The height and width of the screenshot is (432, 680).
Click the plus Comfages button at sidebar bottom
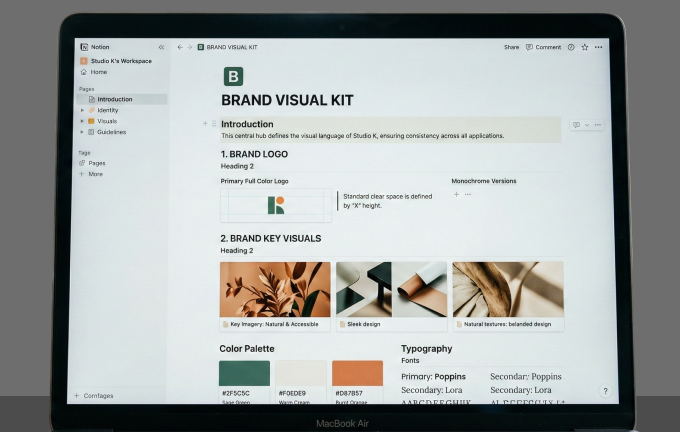[94, 396]
